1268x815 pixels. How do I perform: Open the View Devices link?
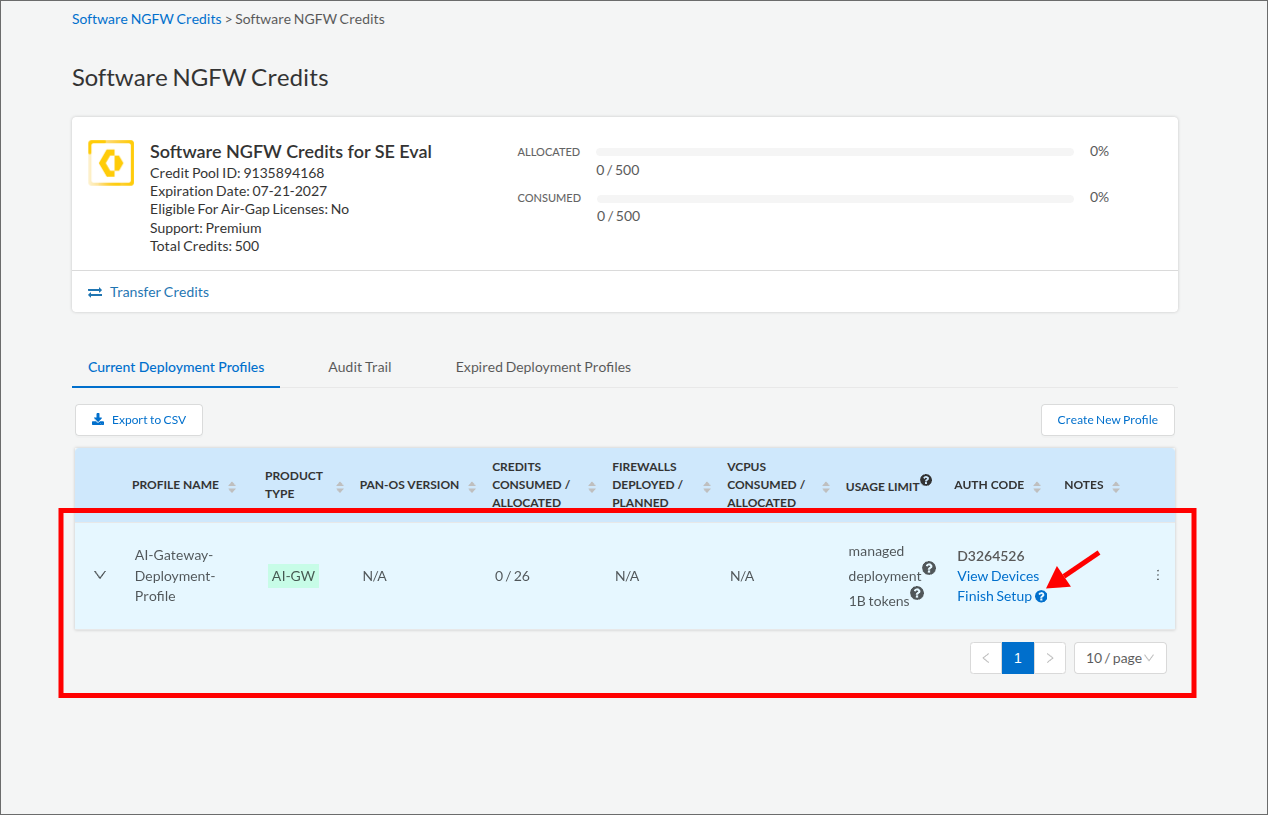998,576
